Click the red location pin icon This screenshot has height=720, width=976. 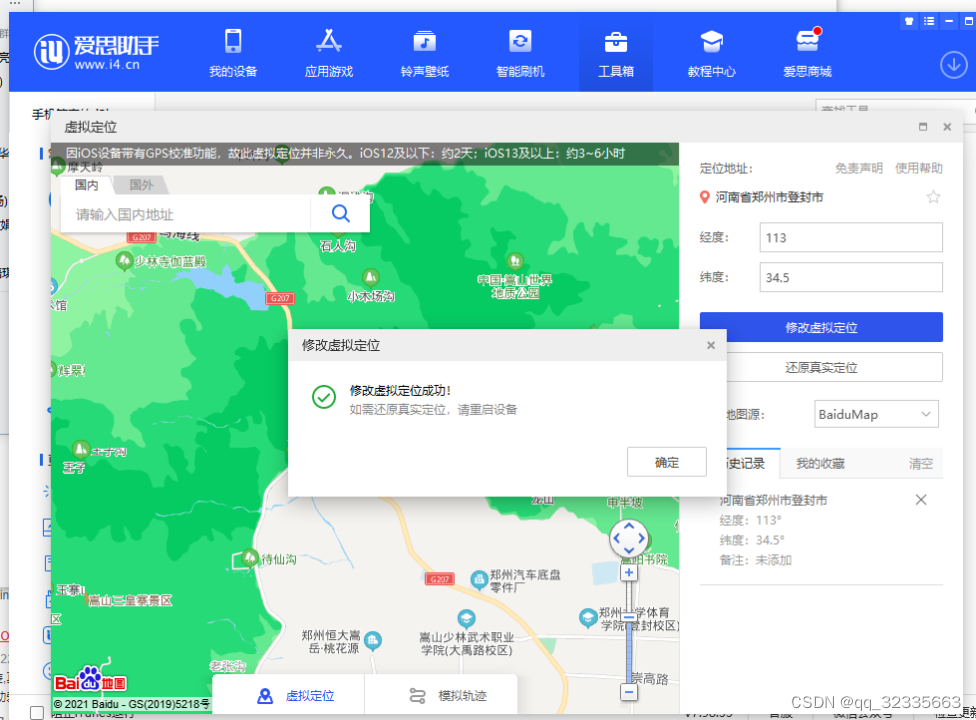(705, 197)
